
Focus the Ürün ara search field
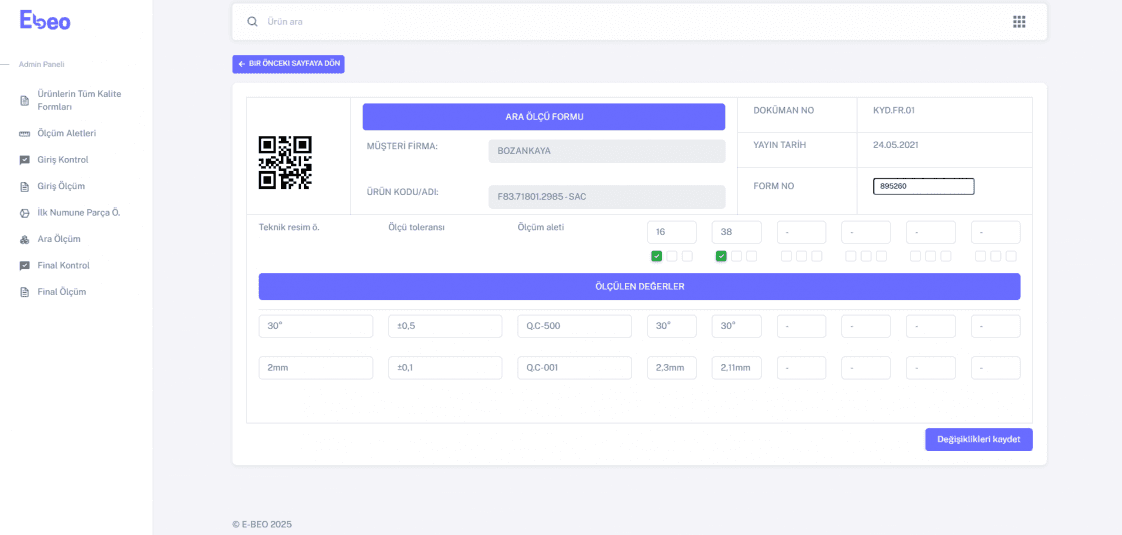tap(630, 21)
